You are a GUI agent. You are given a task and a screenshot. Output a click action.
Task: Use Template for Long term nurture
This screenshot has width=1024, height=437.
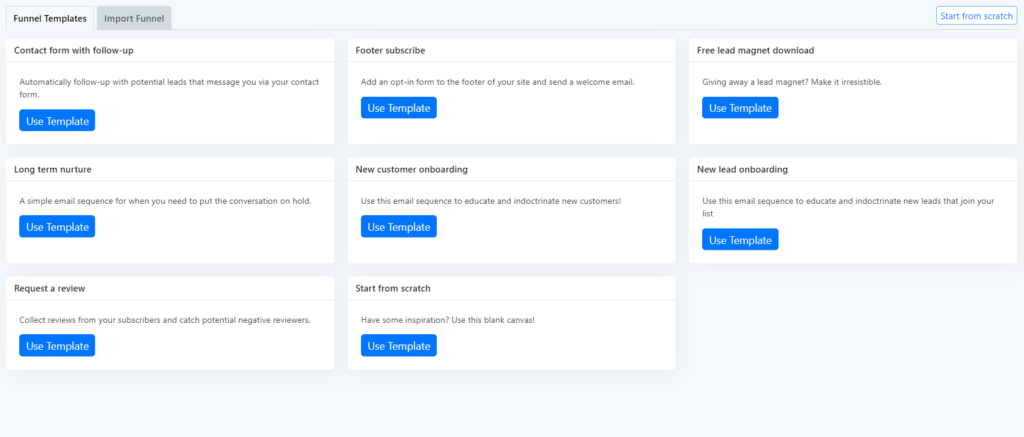tap(57, 227)
